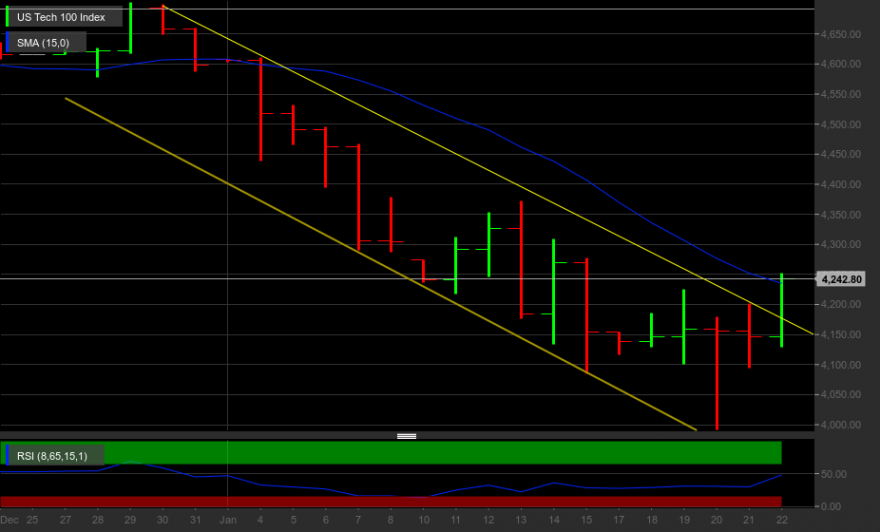The image size is (880, 532).
Task: Click the 4,450.00 price axis label
Action: coord(840,154)
